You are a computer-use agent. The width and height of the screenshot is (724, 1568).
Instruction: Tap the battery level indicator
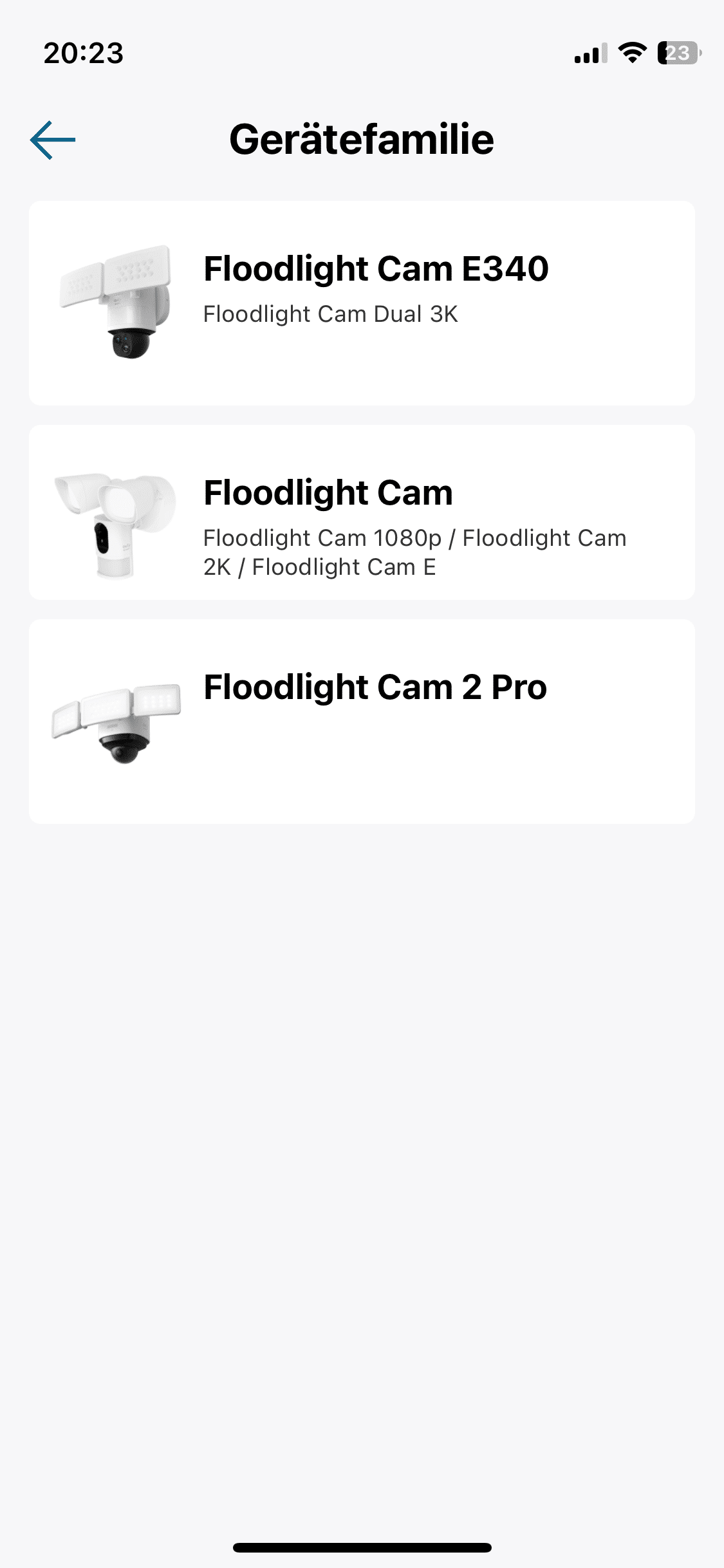(678, 53)
